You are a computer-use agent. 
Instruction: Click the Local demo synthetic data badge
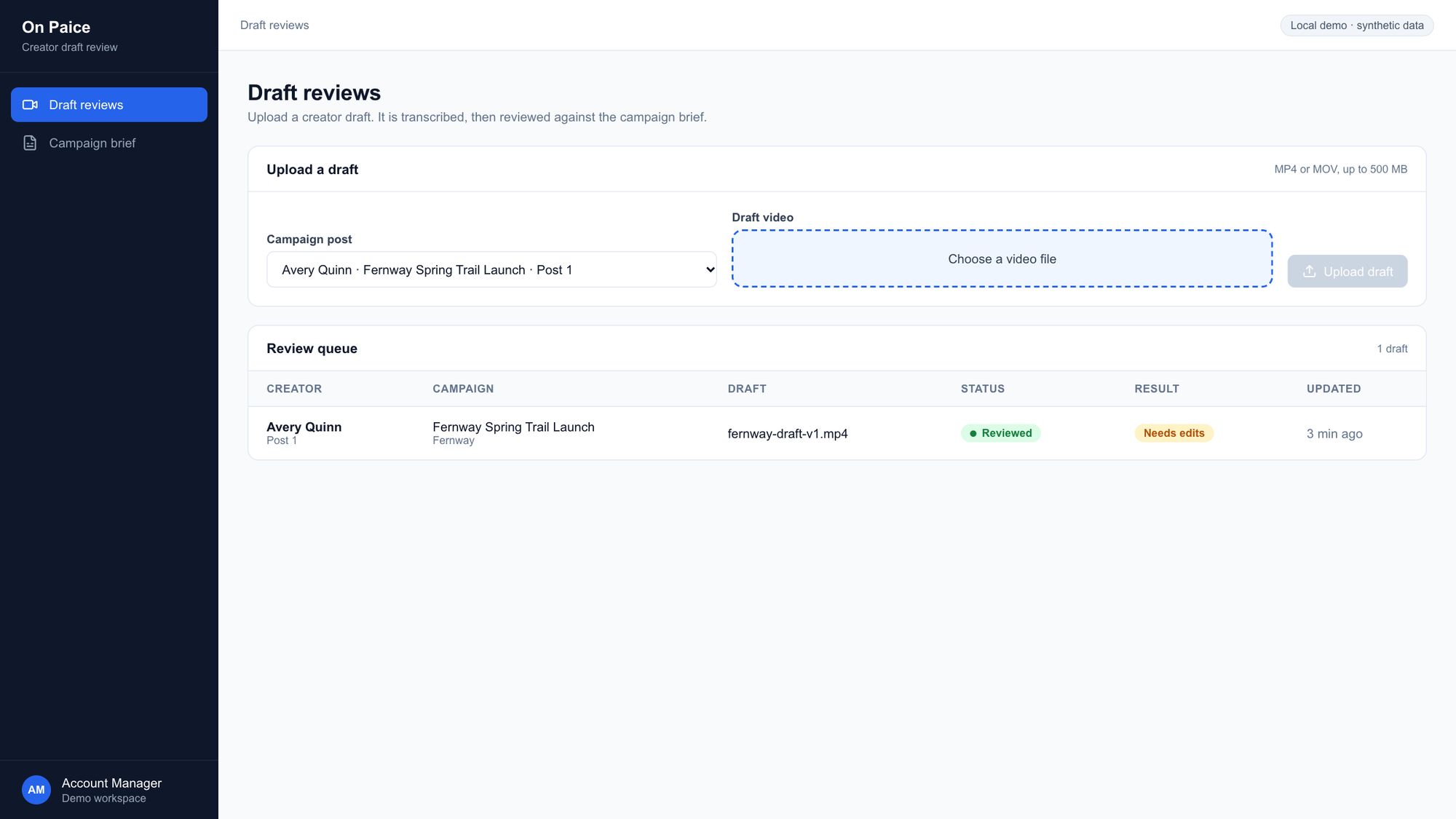[1356, 25]
